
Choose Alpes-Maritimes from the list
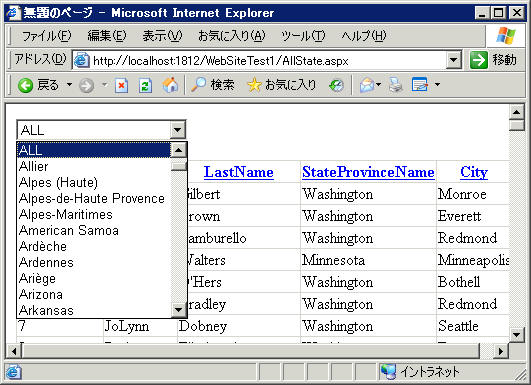(94, 214)
